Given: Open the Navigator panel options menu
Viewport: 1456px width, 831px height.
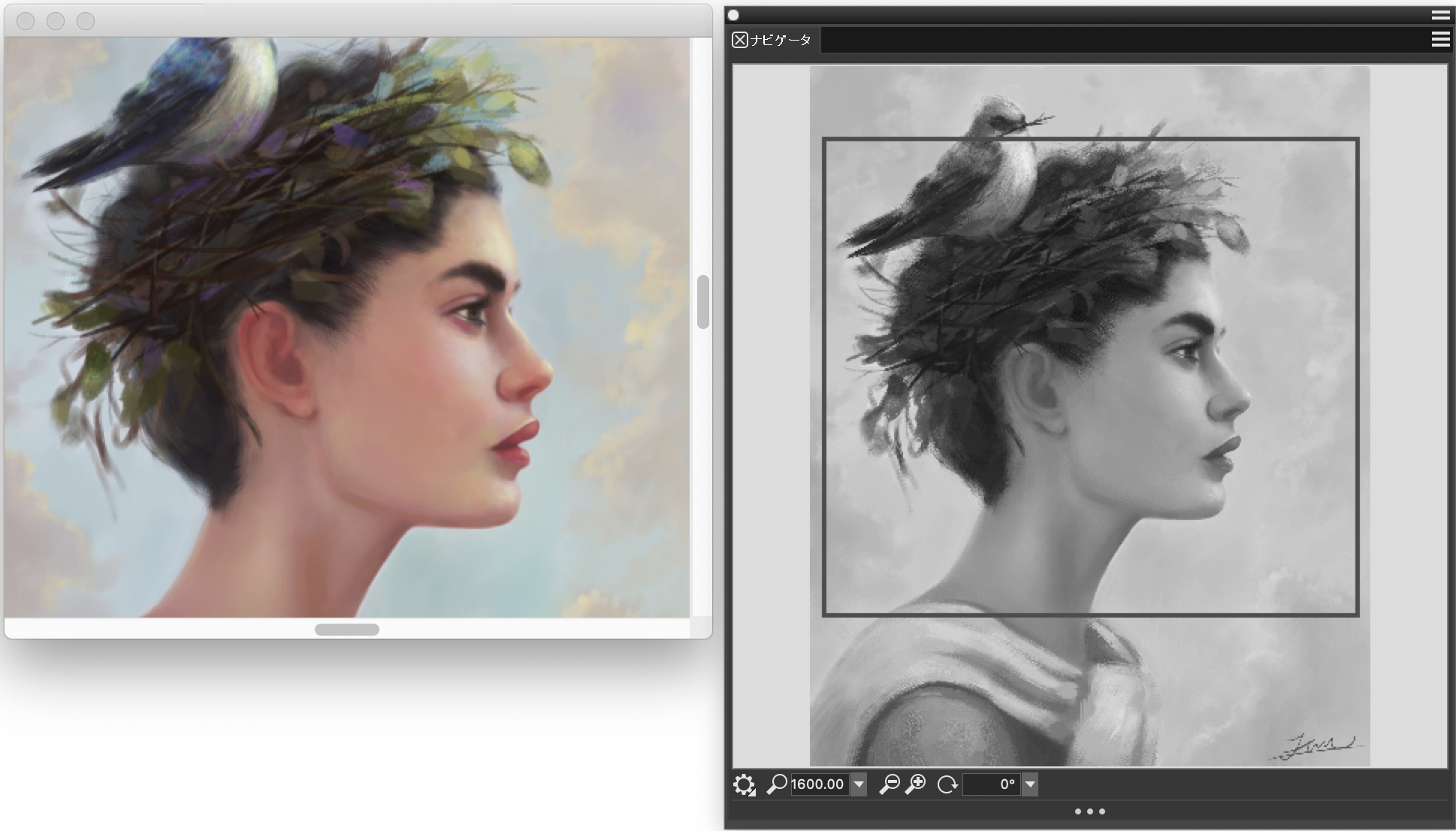Looking at the screenshot, I should [x=1440, y=40].
